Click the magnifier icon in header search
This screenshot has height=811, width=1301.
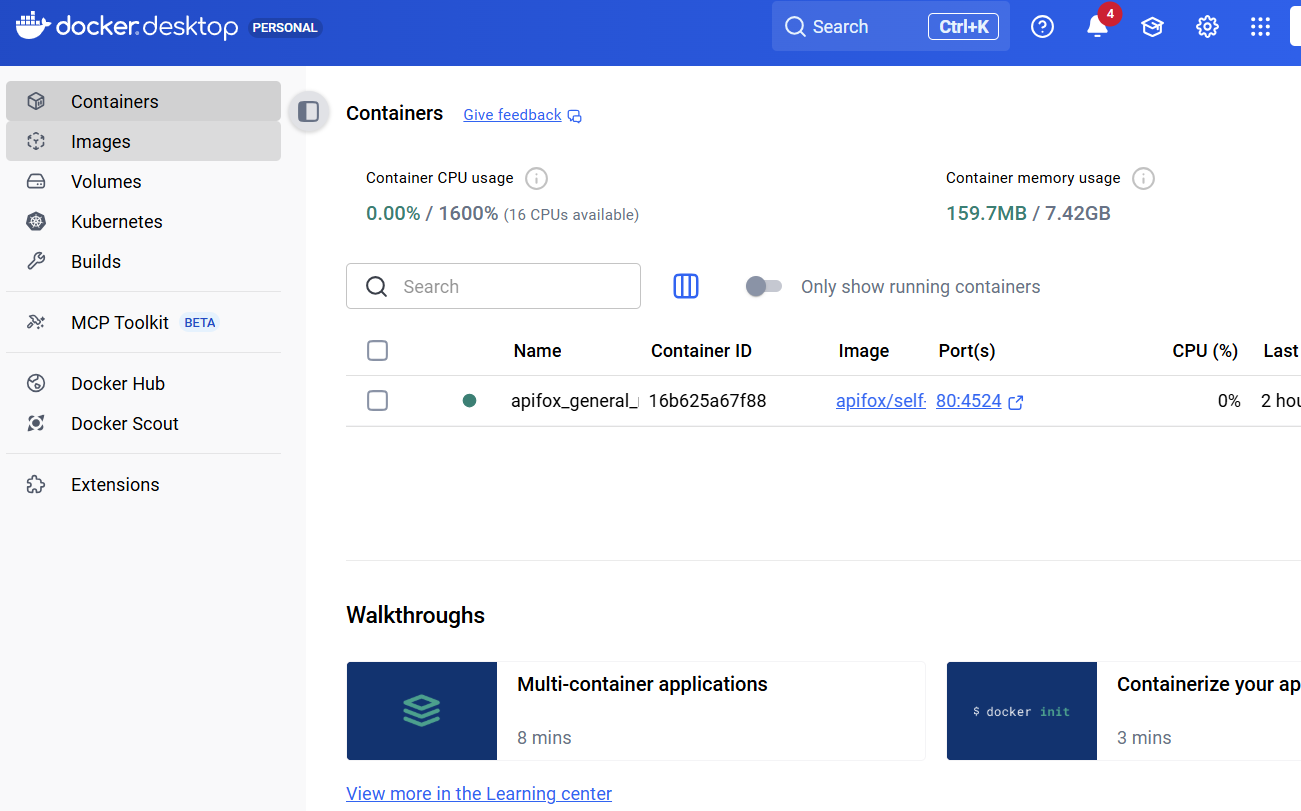click(x=795, y=27)
